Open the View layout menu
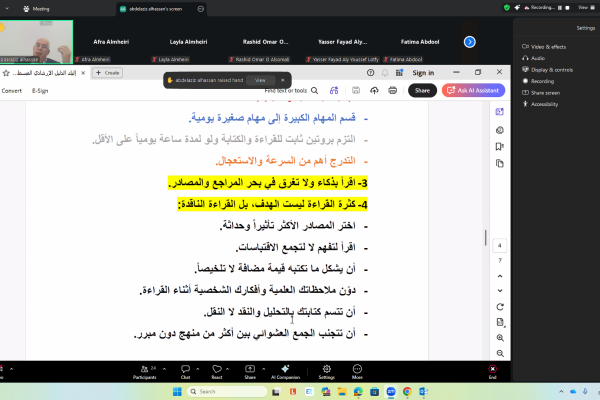The image size is (600, 400). coord(585,7)
